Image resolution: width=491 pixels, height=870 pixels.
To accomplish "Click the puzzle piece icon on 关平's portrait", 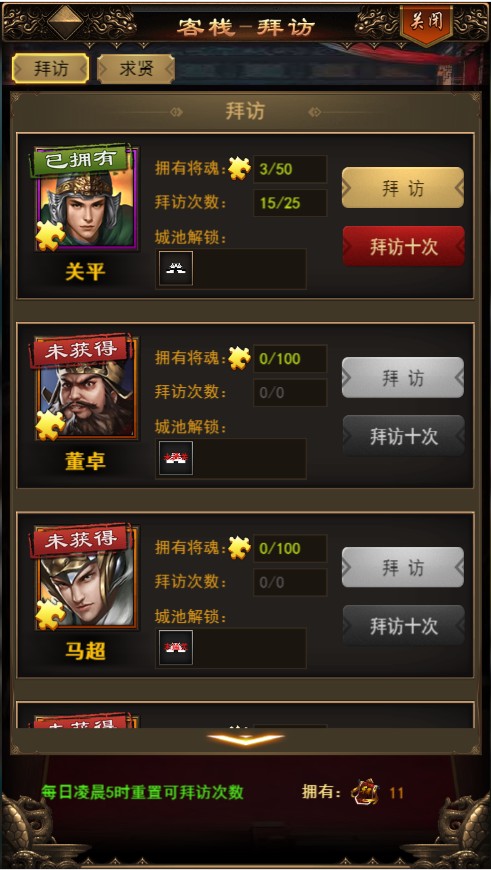I will point(50,236).
